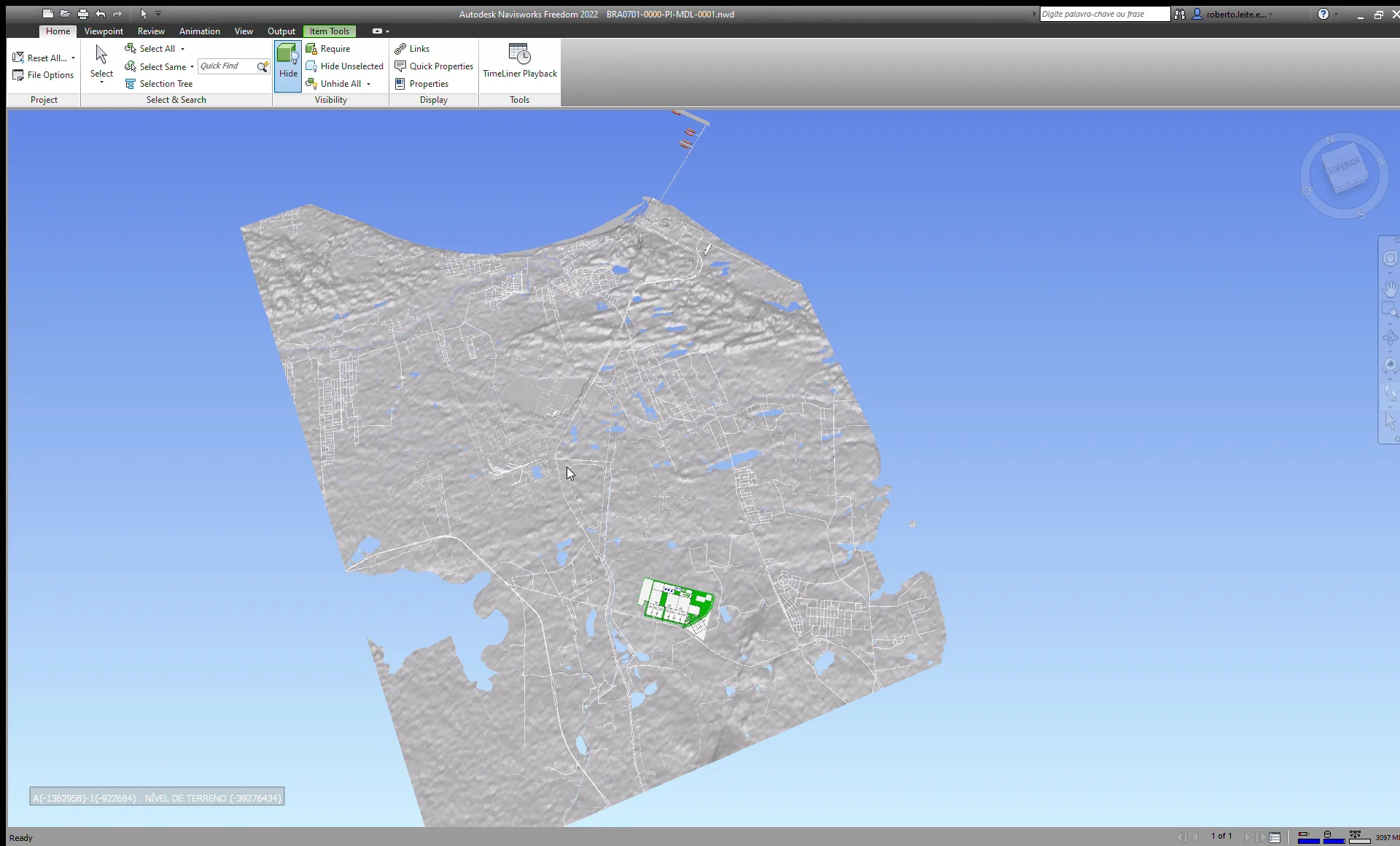Switch to the Viewpoint ribbon tab
The image size is (1400, 846).
click(x=104, y=31)
